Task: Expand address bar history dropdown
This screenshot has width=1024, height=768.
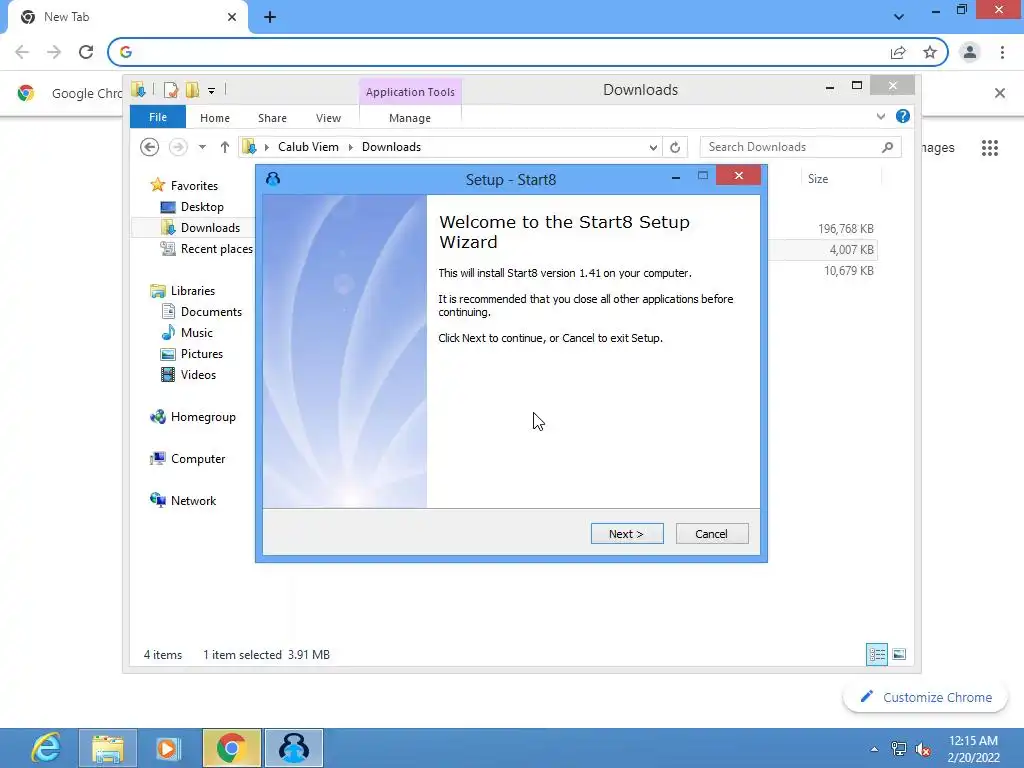Action: click(652, 148)
